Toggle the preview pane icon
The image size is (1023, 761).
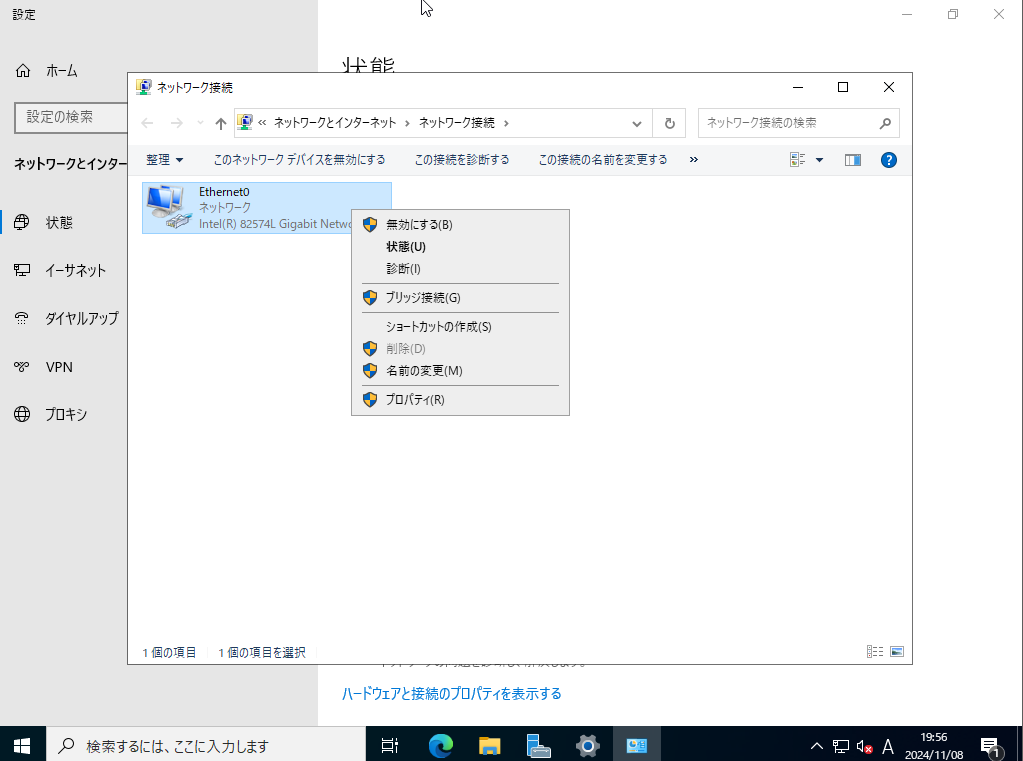pyautogui.click(x=852, y=160)
